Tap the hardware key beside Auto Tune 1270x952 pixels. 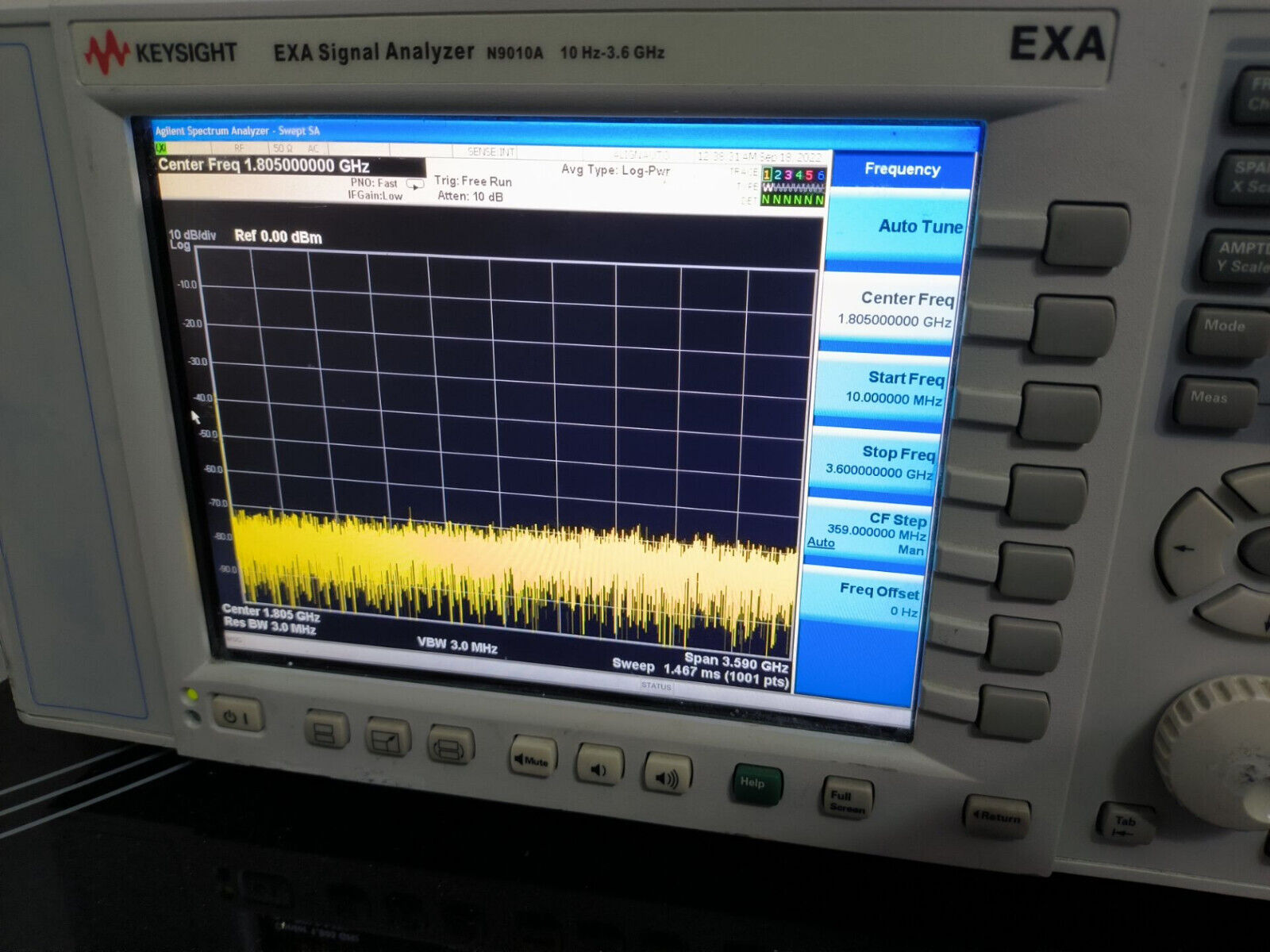1087,236
